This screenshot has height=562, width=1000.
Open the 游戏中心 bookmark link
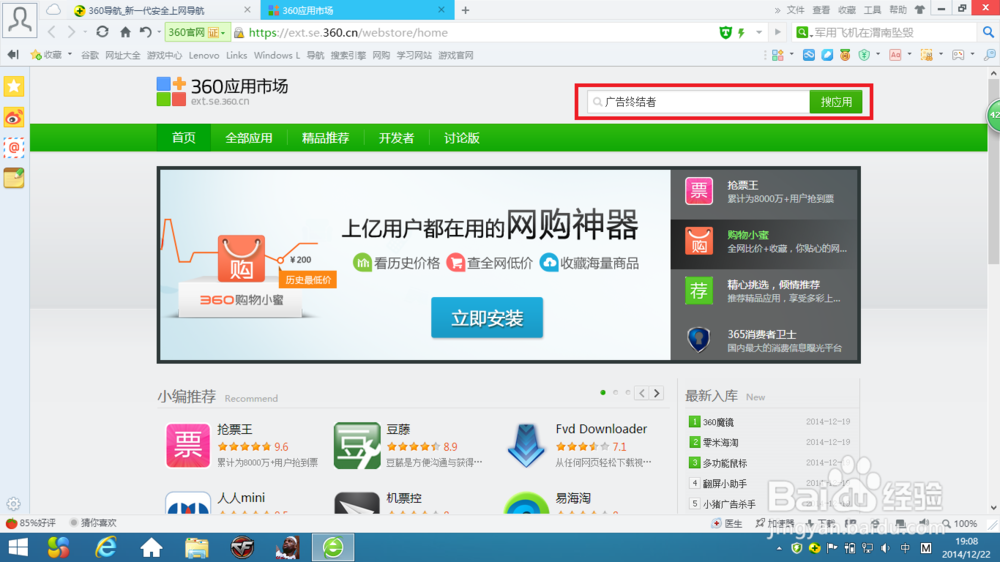point(165,55)
